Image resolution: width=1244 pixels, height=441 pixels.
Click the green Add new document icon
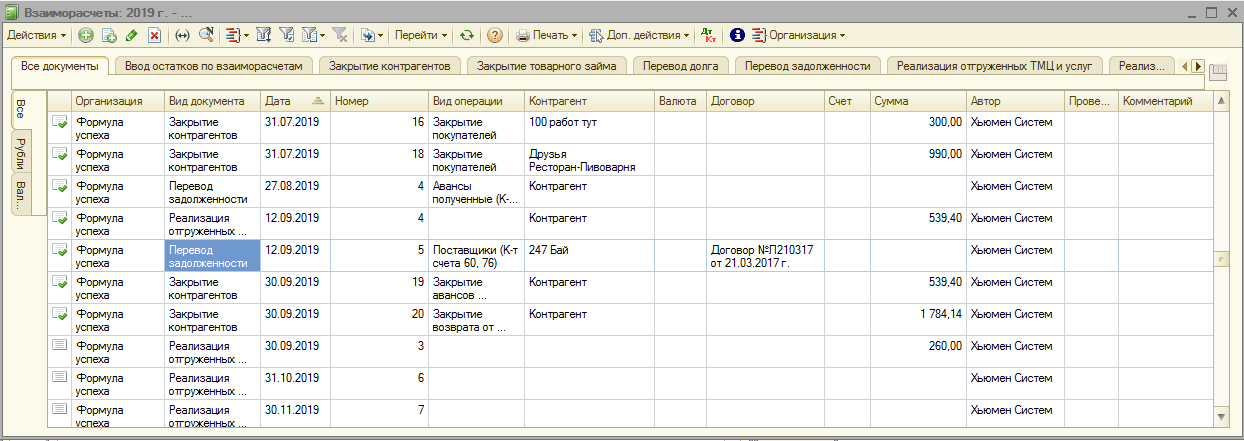[x=86, y=35]
